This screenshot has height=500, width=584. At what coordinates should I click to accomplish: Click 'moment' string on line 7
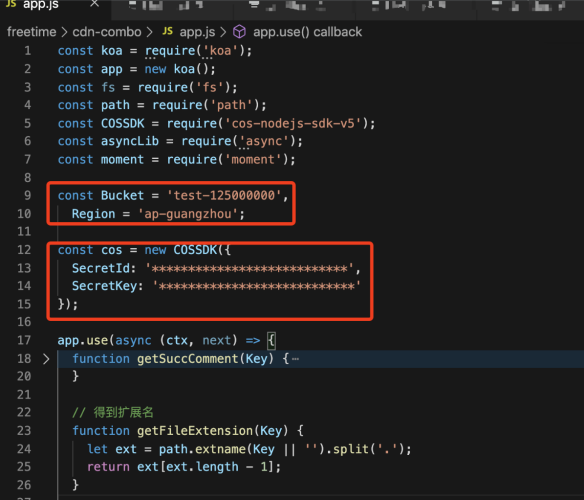point(253,159)
